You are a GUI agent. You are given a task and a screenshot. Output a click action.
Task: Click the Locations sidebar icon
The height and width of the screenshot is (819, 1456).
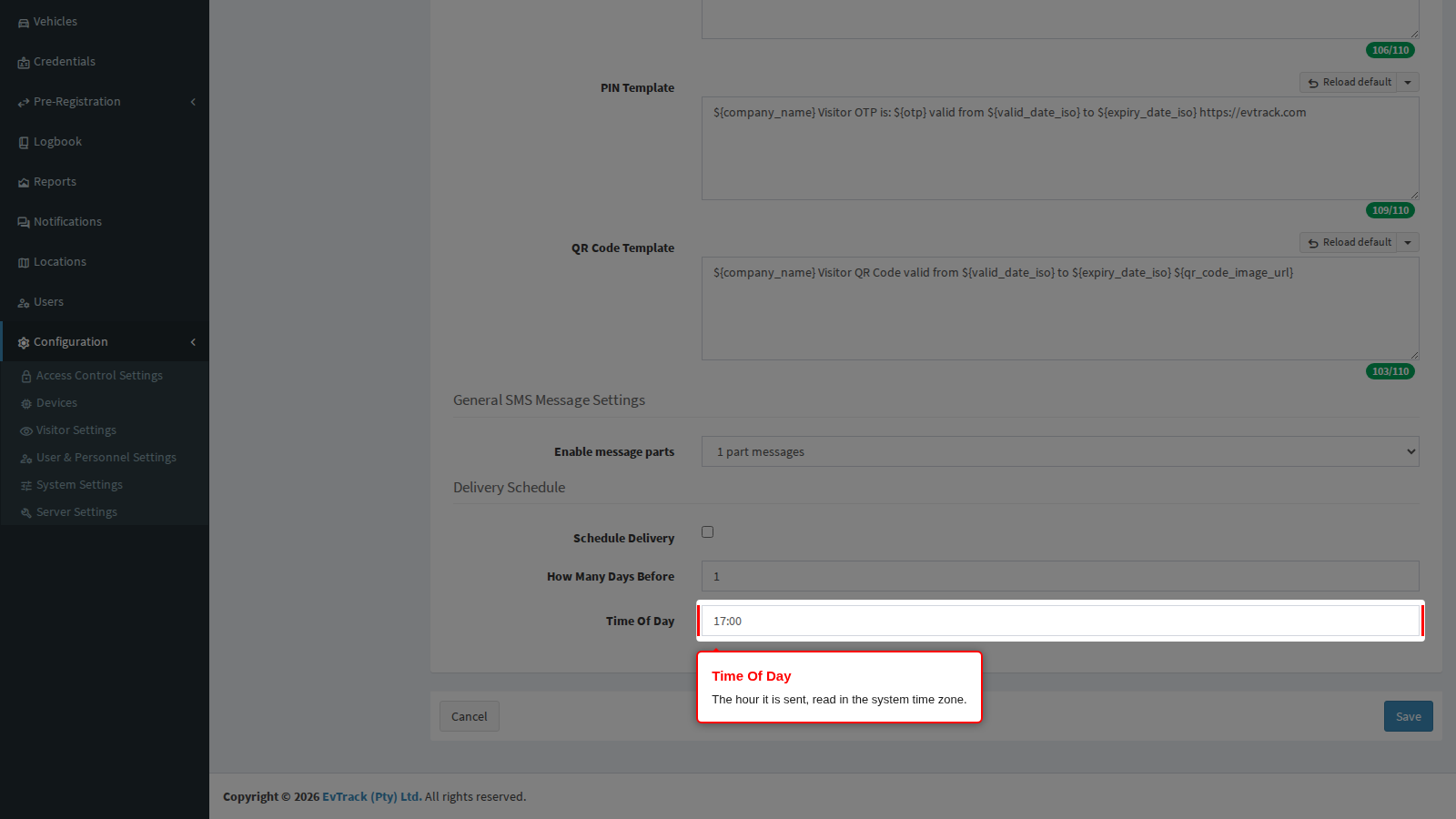24,263
